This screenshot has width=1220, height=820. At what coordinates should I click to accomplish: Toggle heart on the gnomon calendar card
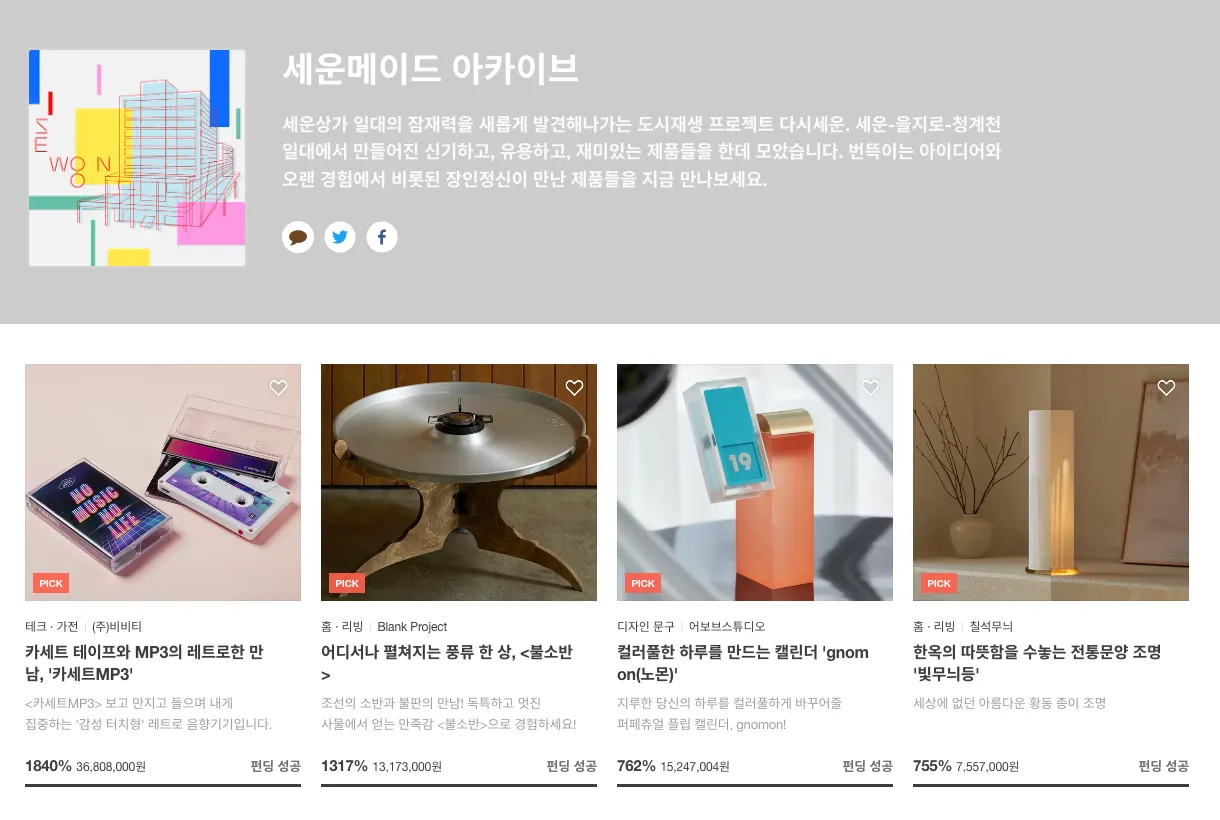click(870, 388)
